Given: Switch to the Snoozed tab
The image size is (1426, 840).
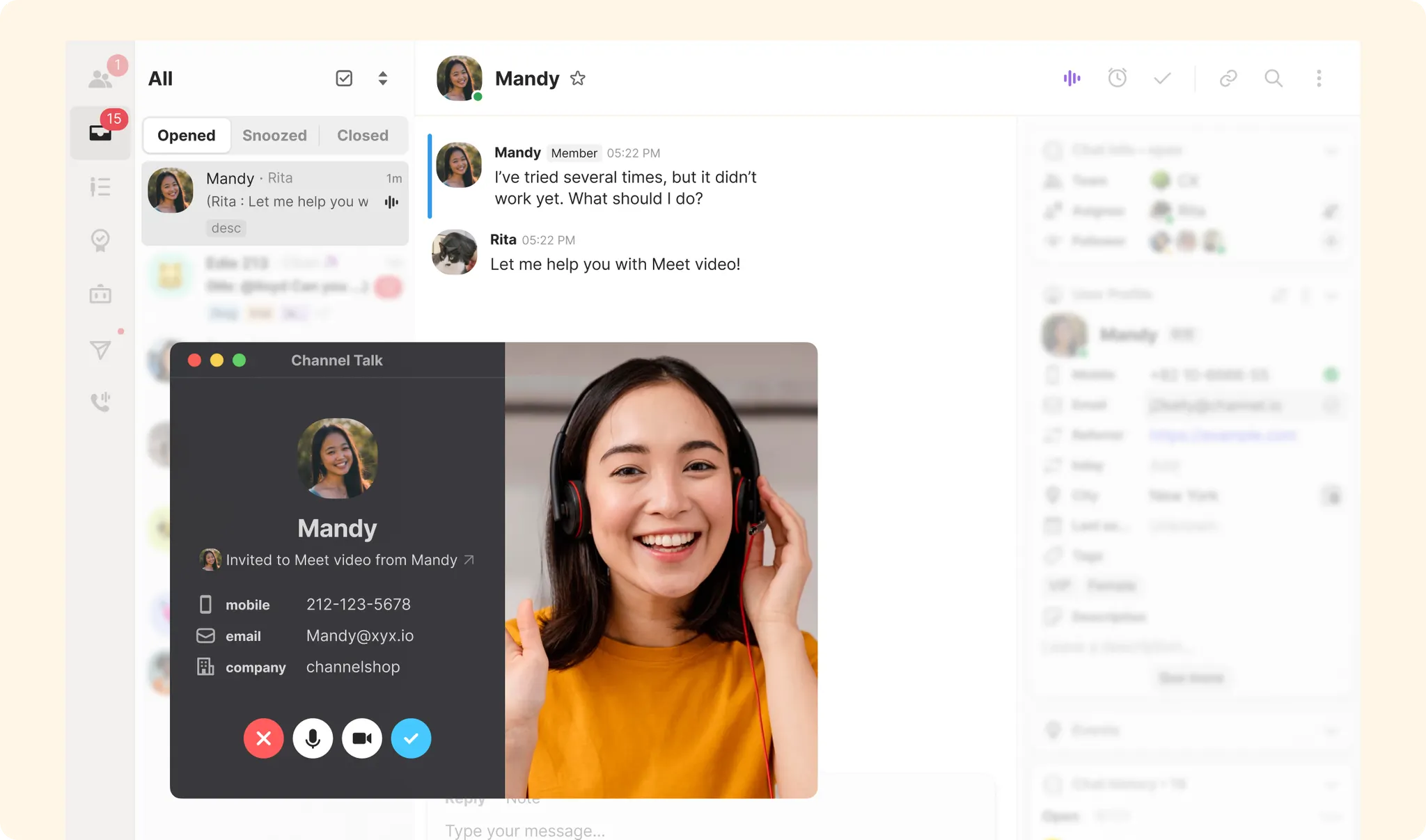Looking at the screenshot, I should [x=274, y=135].
